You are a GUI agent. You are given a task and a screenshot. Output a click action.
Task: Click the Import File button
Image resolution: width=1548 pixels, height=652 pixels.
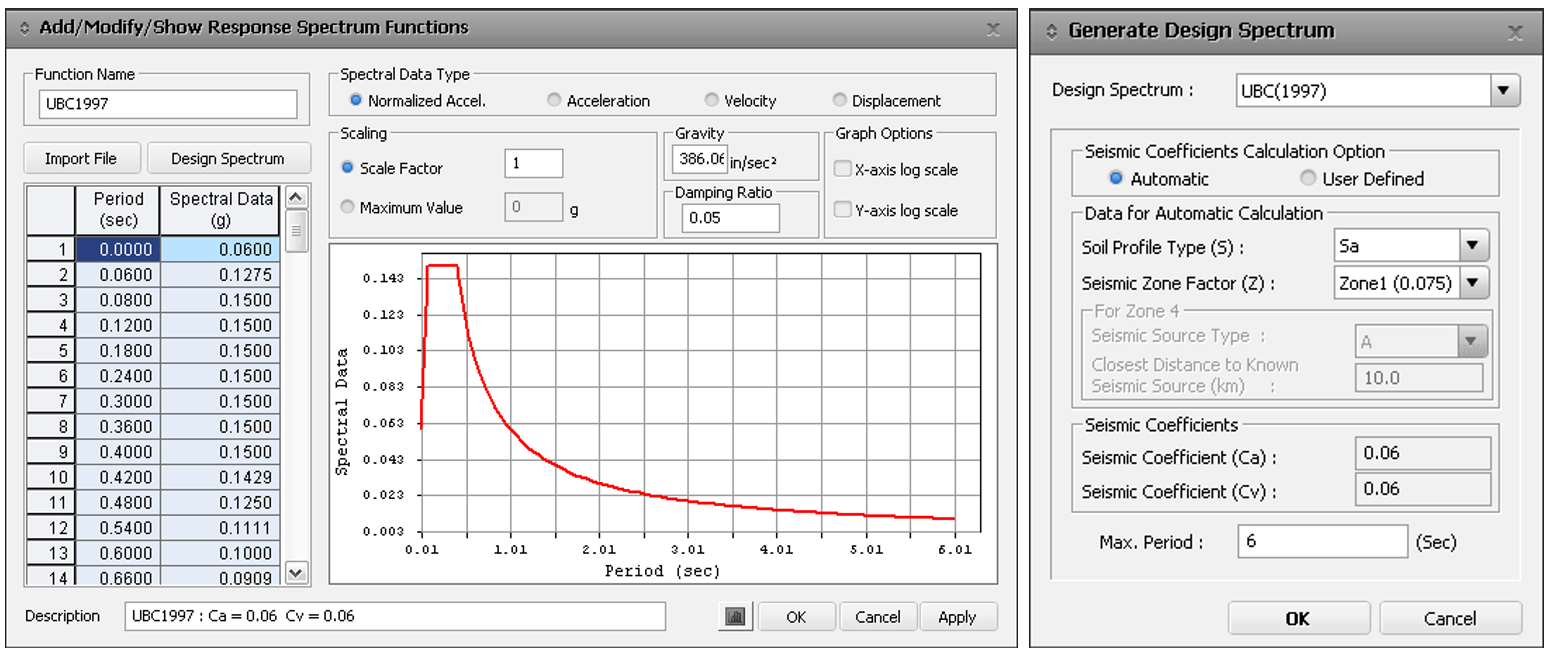tap(80, 158)
